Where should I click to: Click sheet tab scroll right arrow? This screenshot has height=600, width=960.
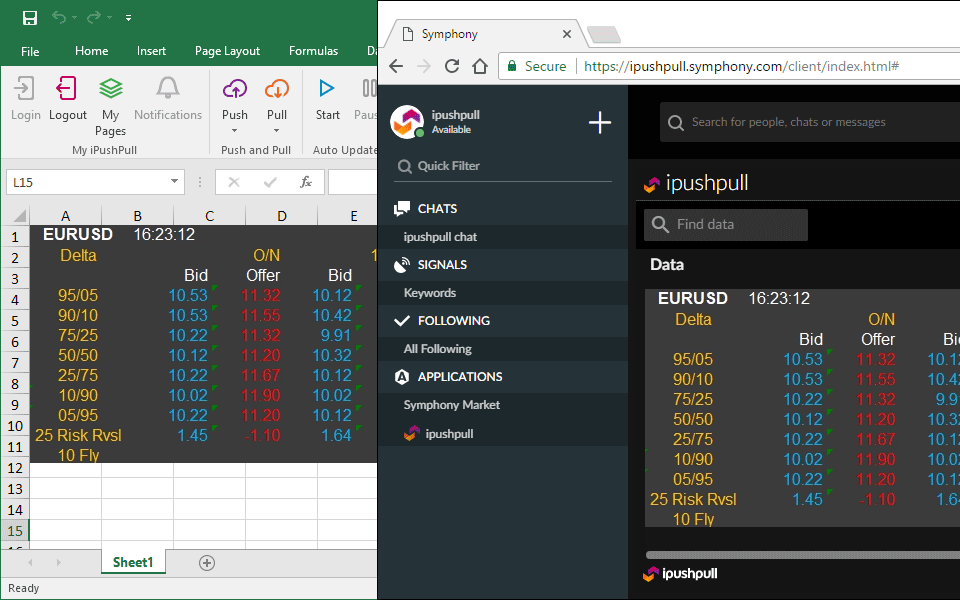coord(59,563)
